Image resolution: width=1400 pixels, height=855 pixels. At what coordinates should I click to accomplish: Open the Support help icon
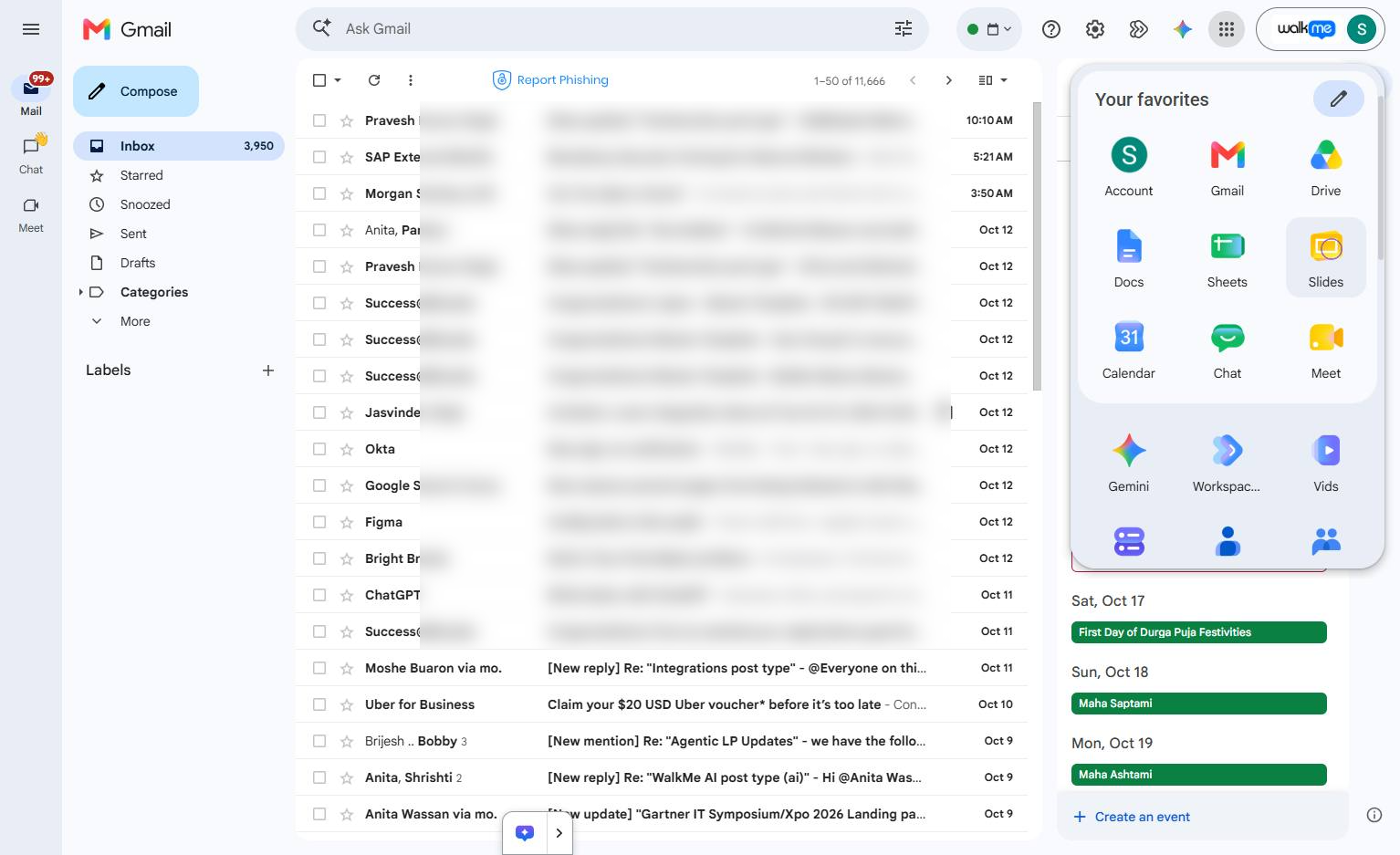(1050, 29)
